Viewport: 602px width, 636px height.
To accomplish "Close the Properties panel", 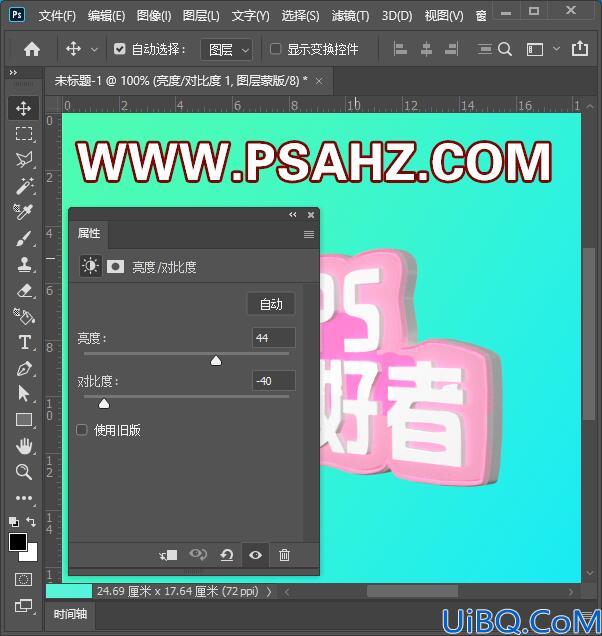I will pos(311,215).
